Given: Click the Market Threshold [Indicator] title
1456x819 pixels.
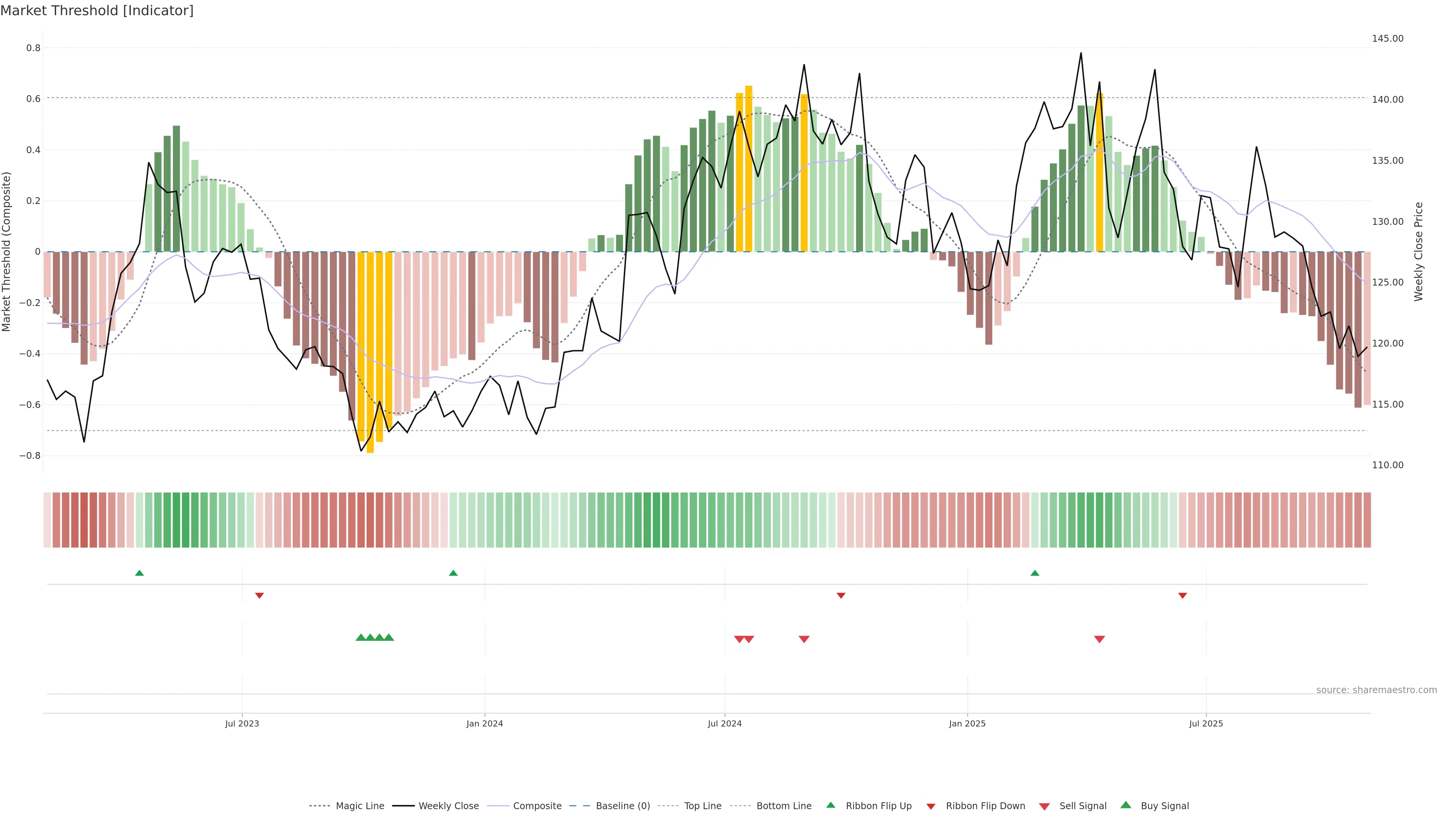Looking at the screenshot, I should tap(97, 11).
